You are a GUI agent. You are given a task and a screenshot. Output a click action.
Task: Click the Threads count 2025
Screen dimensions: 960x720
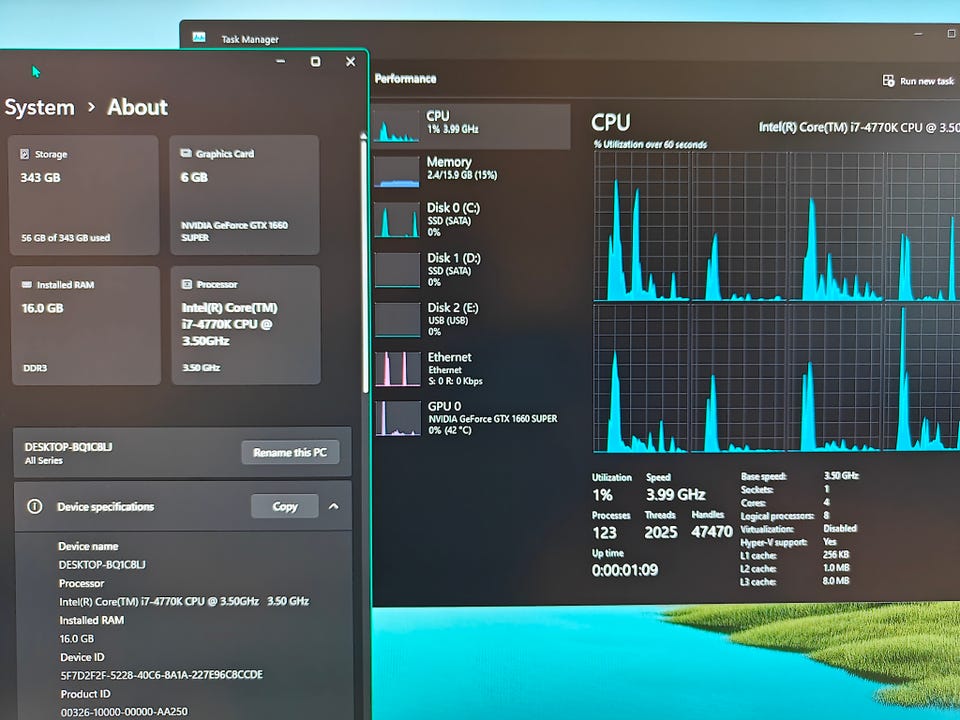(x=661, y=532)
